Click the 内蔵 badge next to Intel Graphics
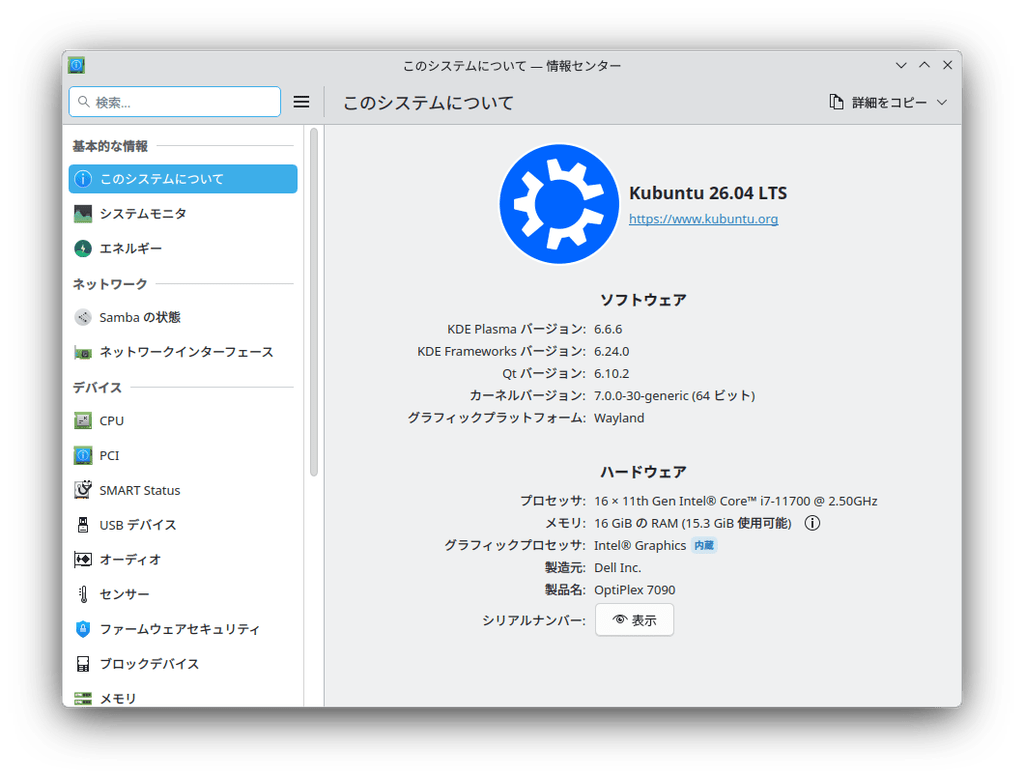The image size is (1024, 781). [x=704, y=545]
